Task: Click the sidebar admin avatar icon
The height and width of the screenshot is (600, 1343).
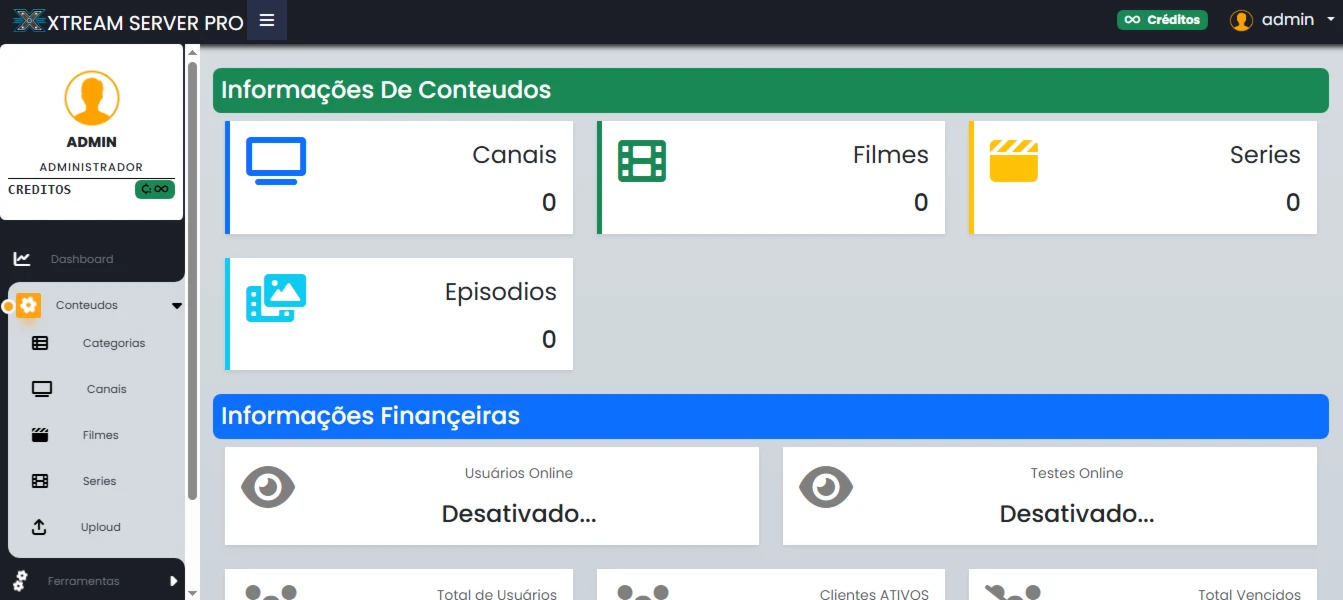Action: (92, 98)
